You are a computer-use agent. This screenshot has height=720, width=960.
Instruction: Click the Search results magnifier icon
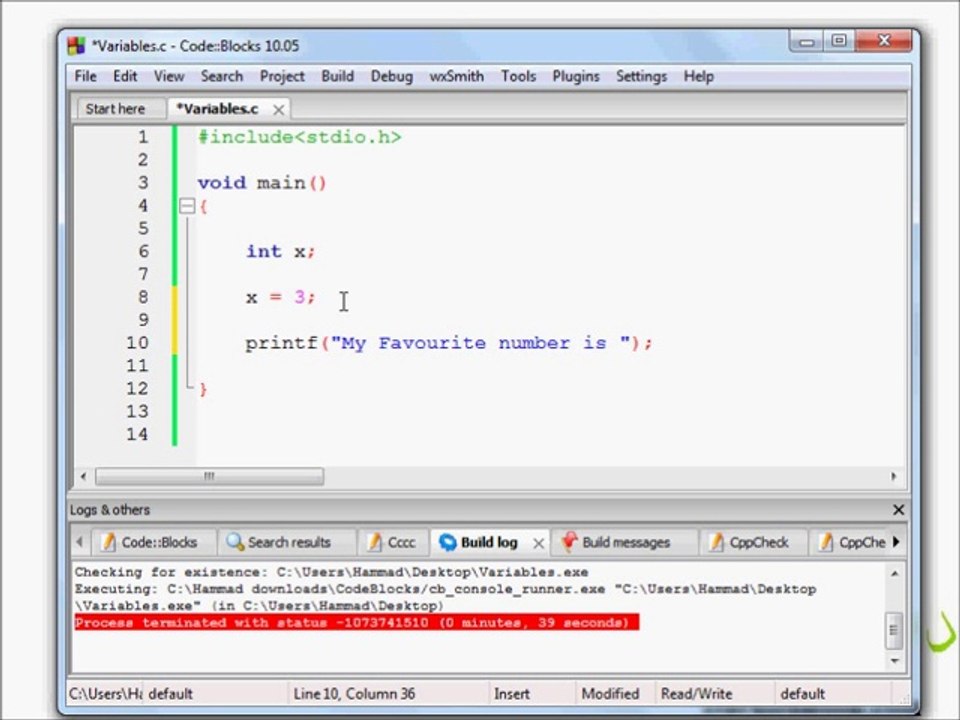(x=234, y=542)
